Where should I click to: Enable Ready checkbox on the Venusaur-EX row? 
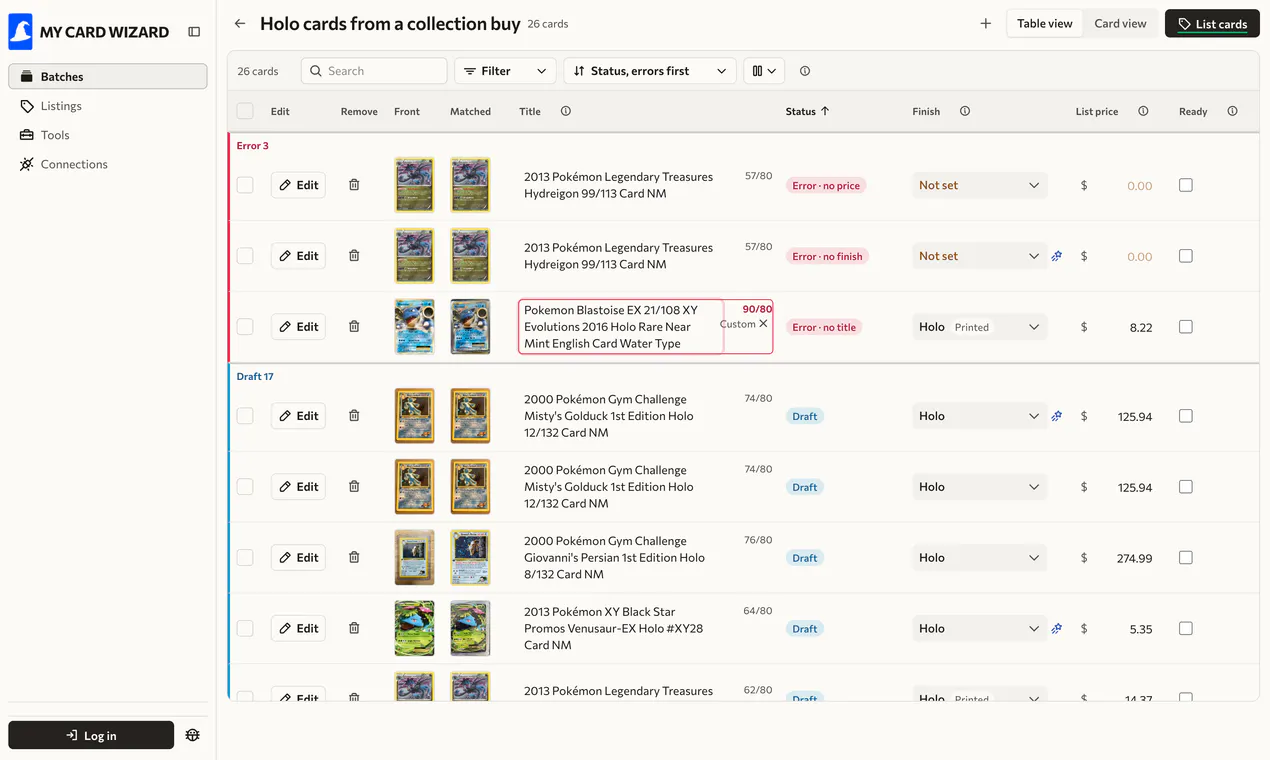[x=1186, y=628]
